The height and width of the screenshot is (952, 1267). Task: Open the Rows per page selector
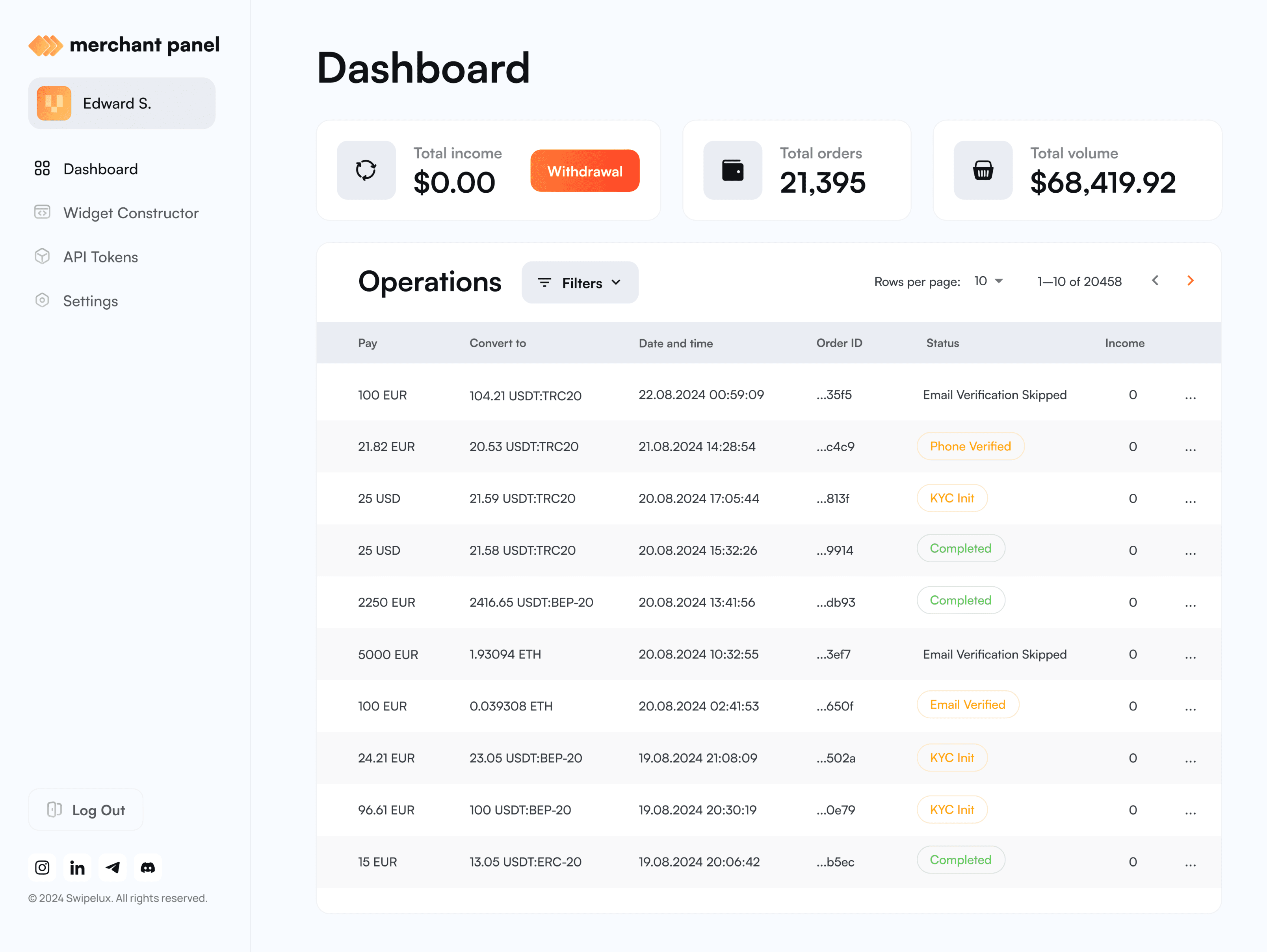(988, 281)
